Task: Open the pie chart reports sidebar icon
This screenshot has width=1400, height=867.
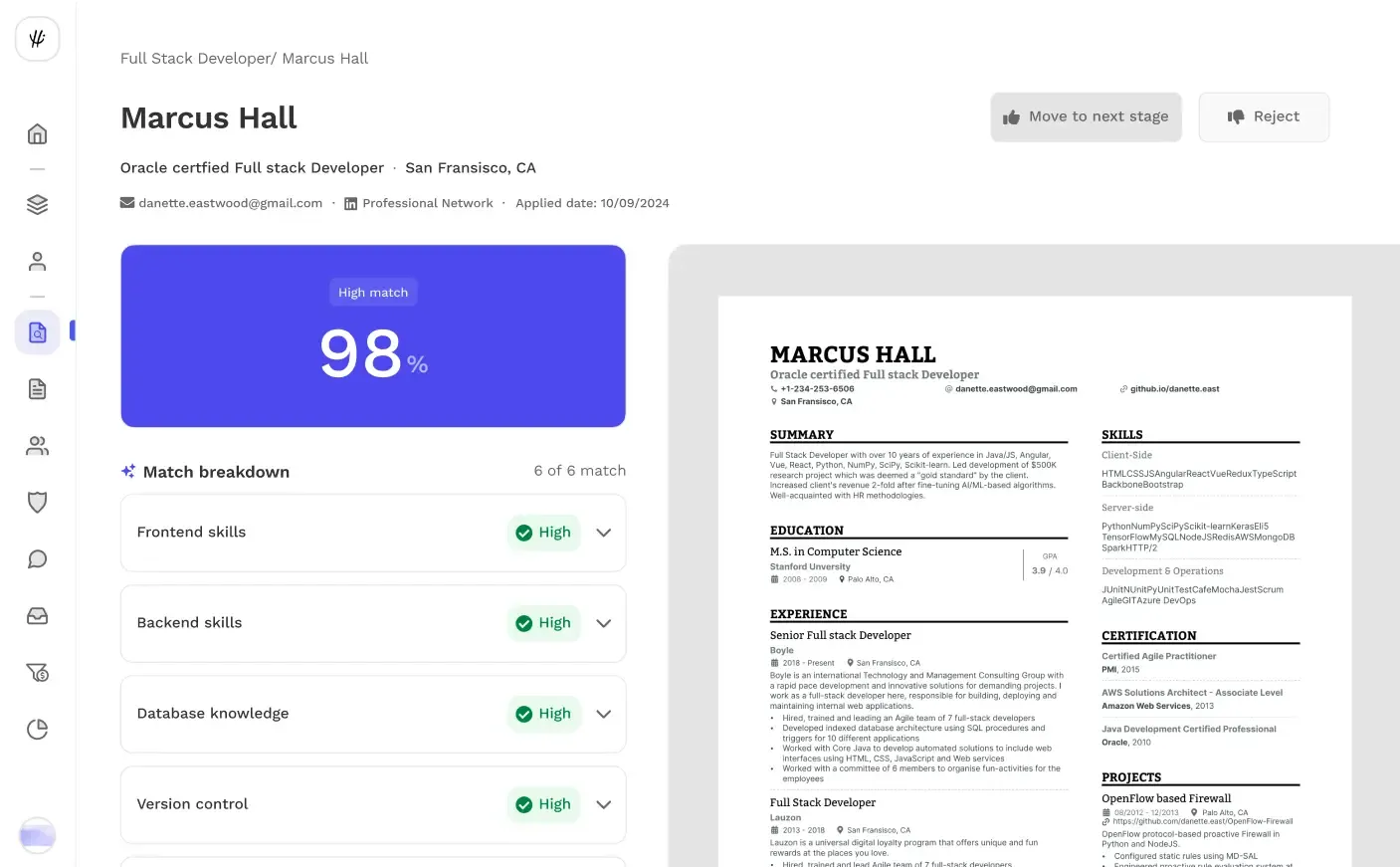Action: [x=38, y=730]
